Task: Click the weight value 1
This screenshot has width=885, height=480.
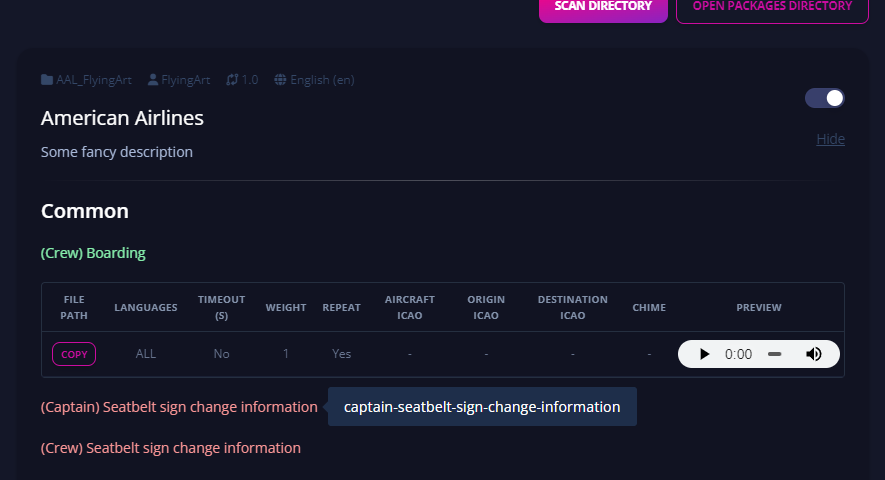Action: [x=286, y=354]
